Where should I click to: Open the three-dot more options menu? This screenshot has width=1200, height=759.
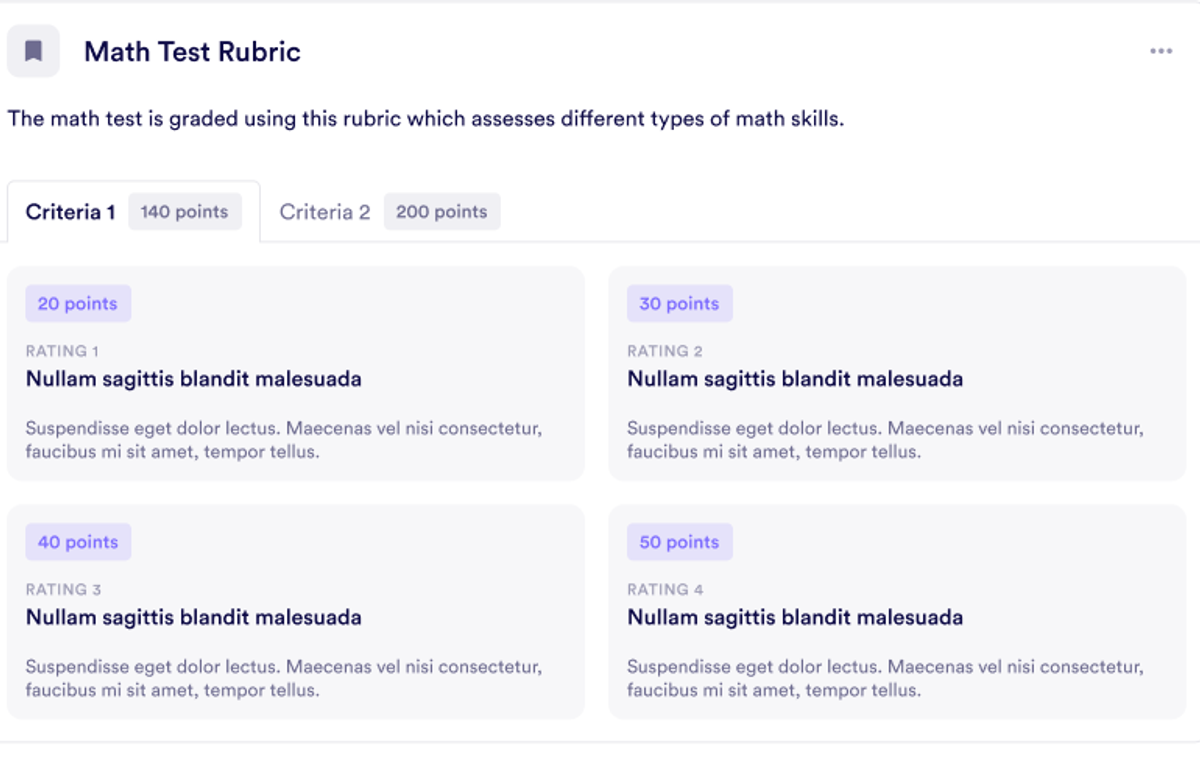pos(1161,51)
